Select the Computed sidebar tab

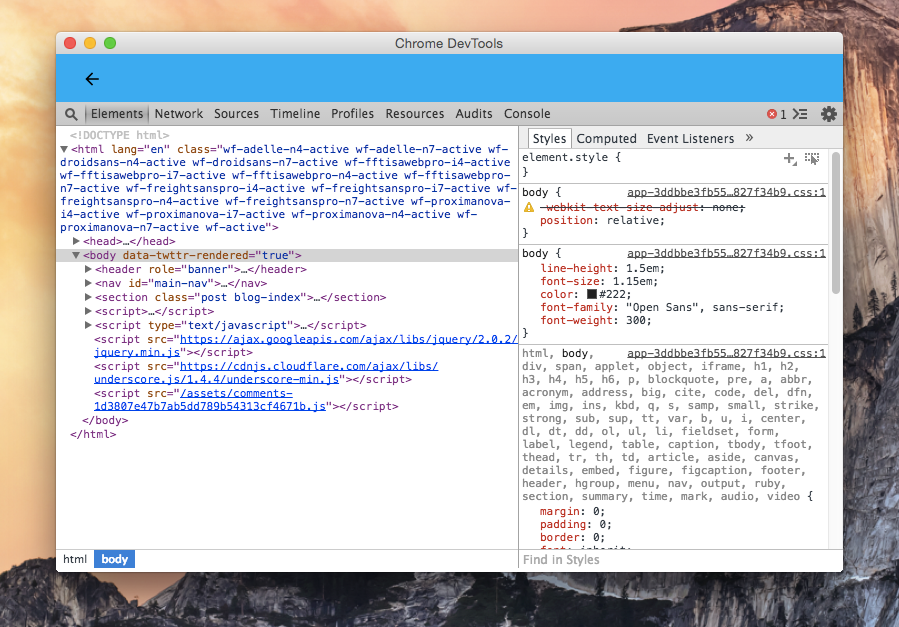click(606, 138)
